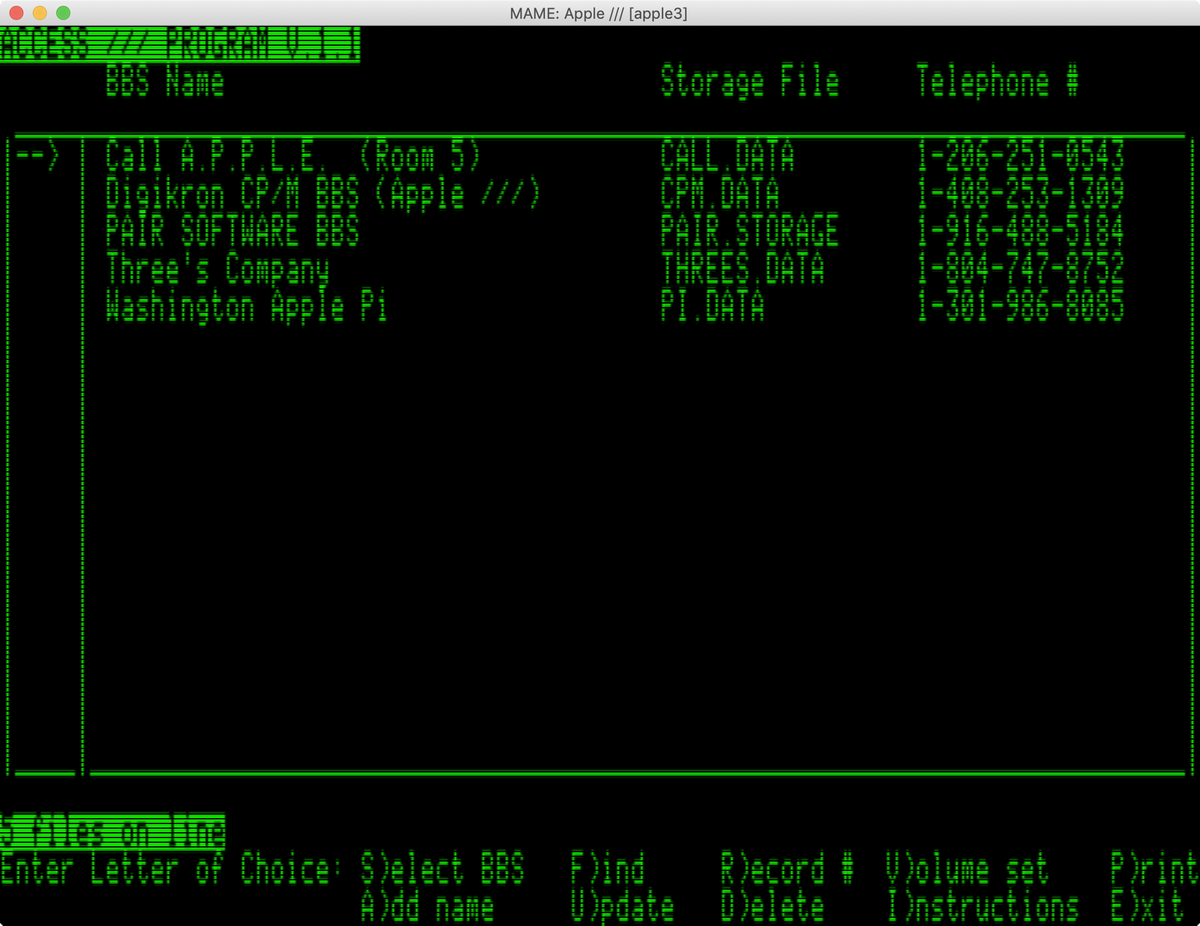
Task: Click the ACCESS /// PROGRAM title banner
Action: 180,45
